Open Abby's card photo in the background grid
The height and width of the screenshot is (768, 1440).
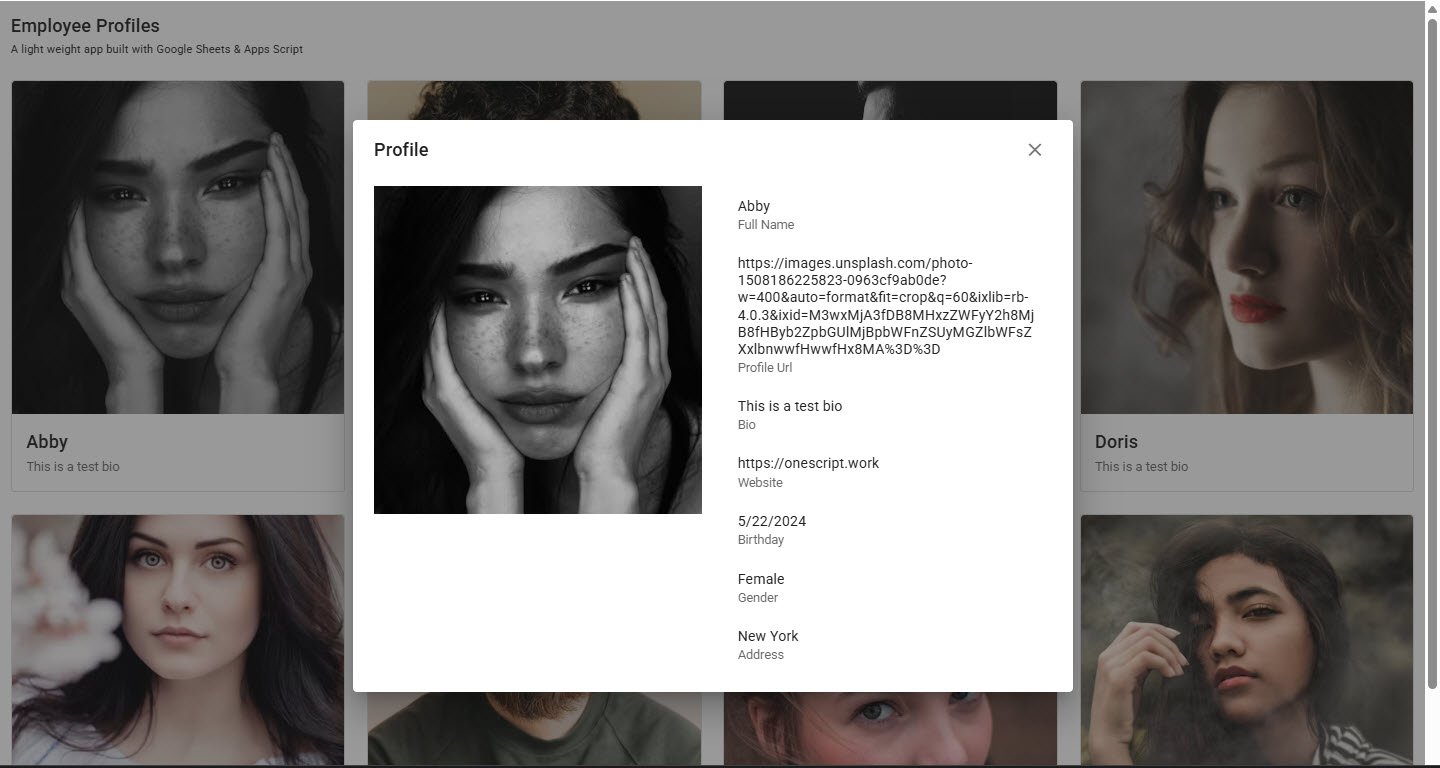(178, 247)
